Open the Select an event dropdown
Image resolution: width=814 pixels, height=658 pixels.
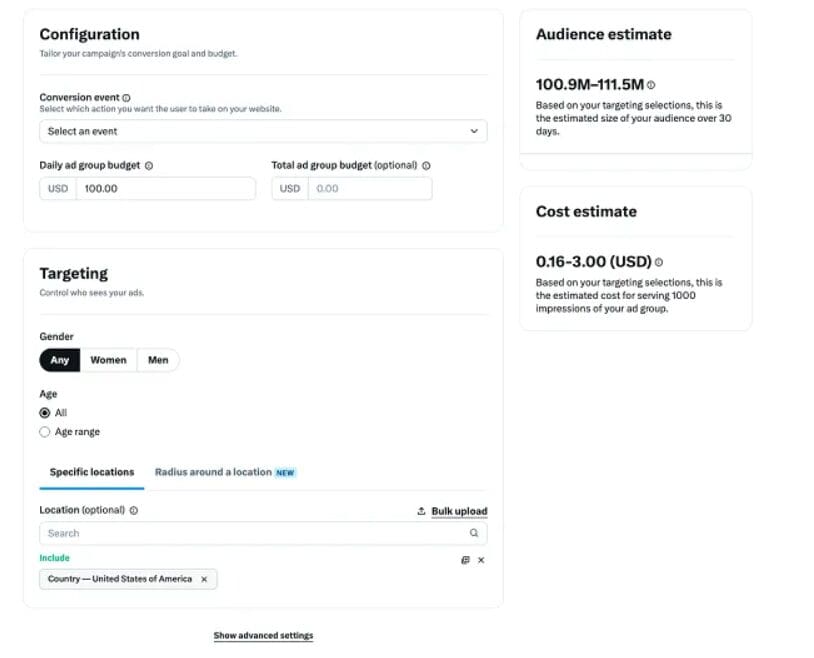pos(263,131)
